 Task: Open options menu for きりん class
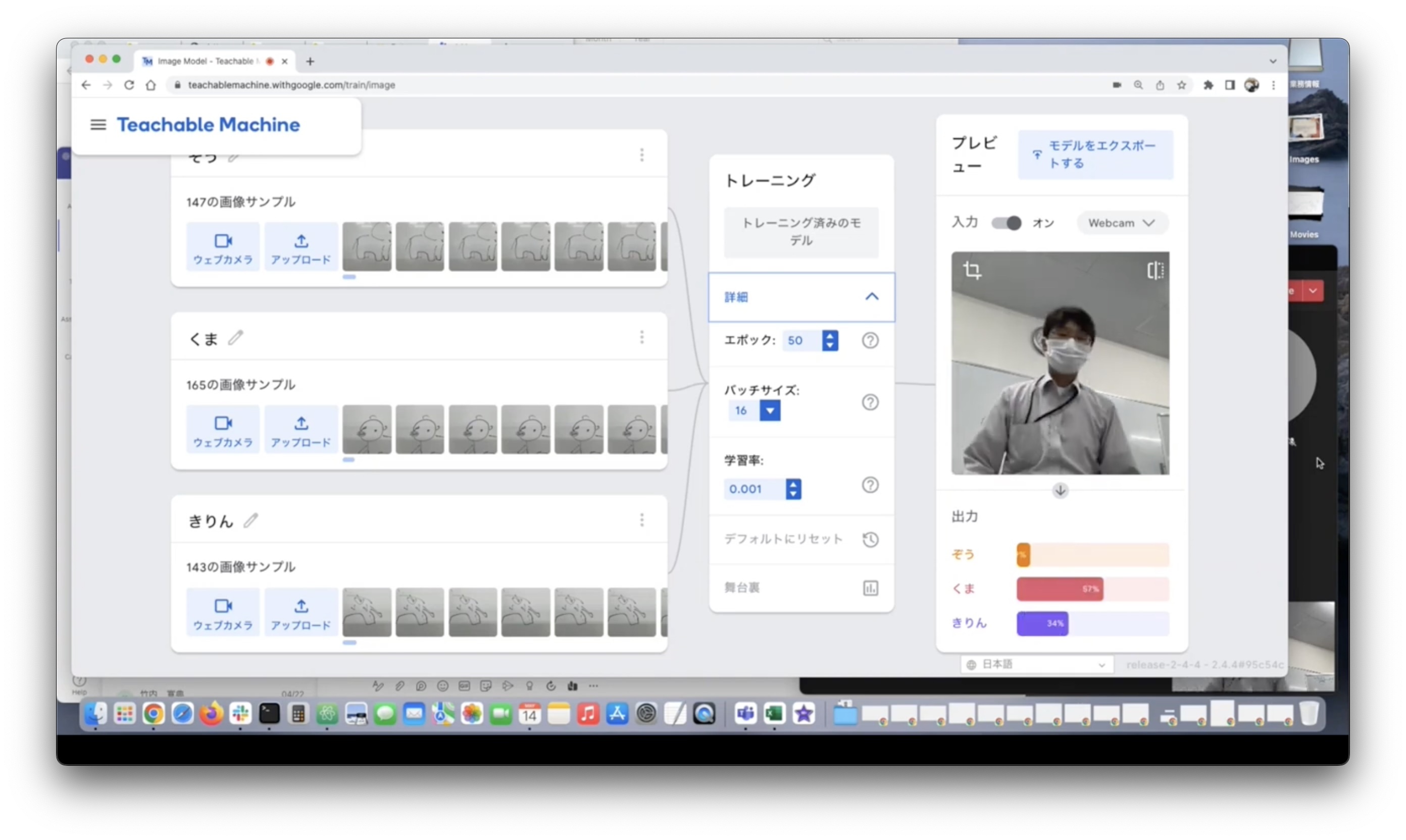642,519
